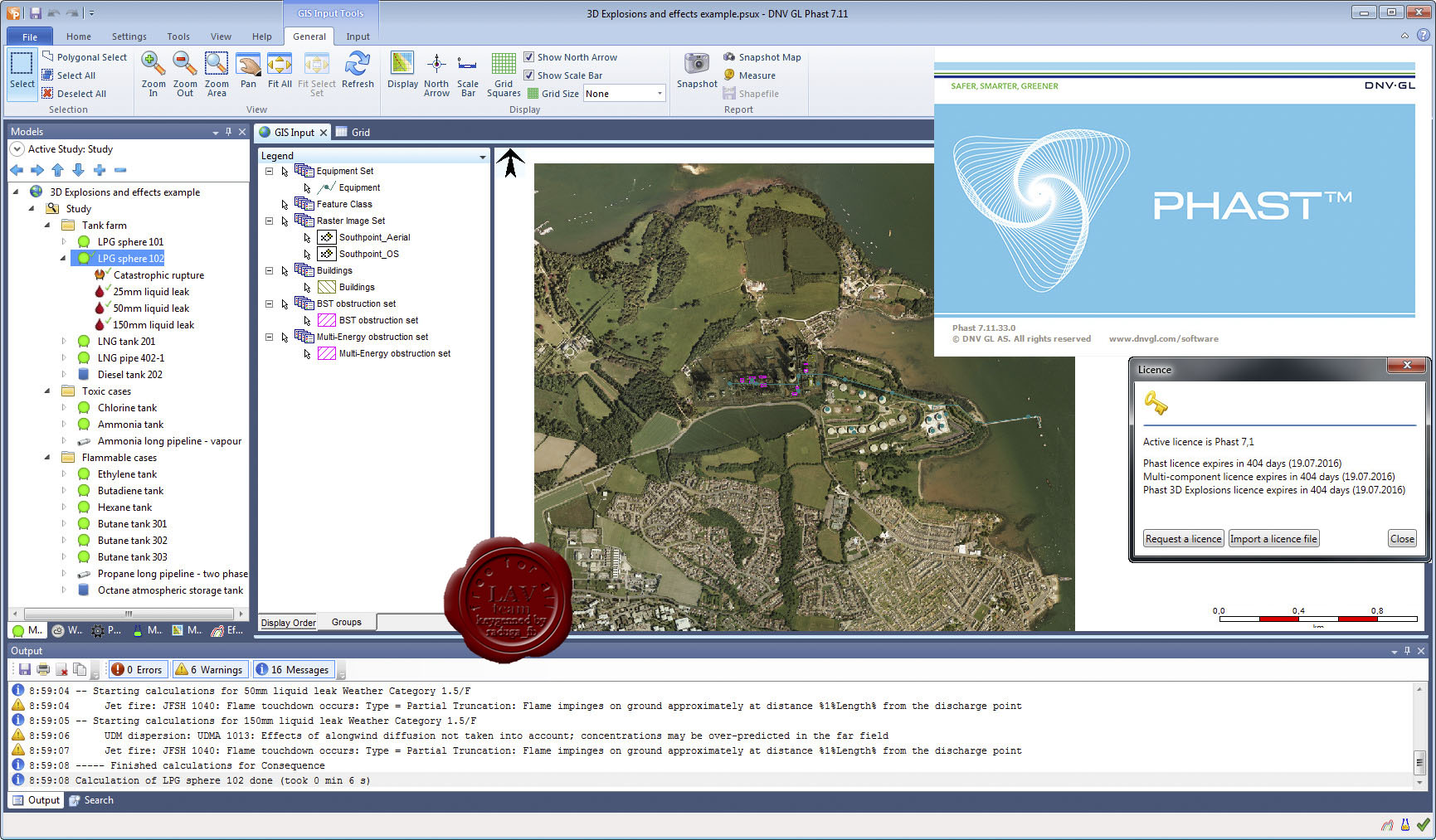Screen dimensions: 1436x840
Task: Click the Snapshot Map tool
Action: point(762,57)
